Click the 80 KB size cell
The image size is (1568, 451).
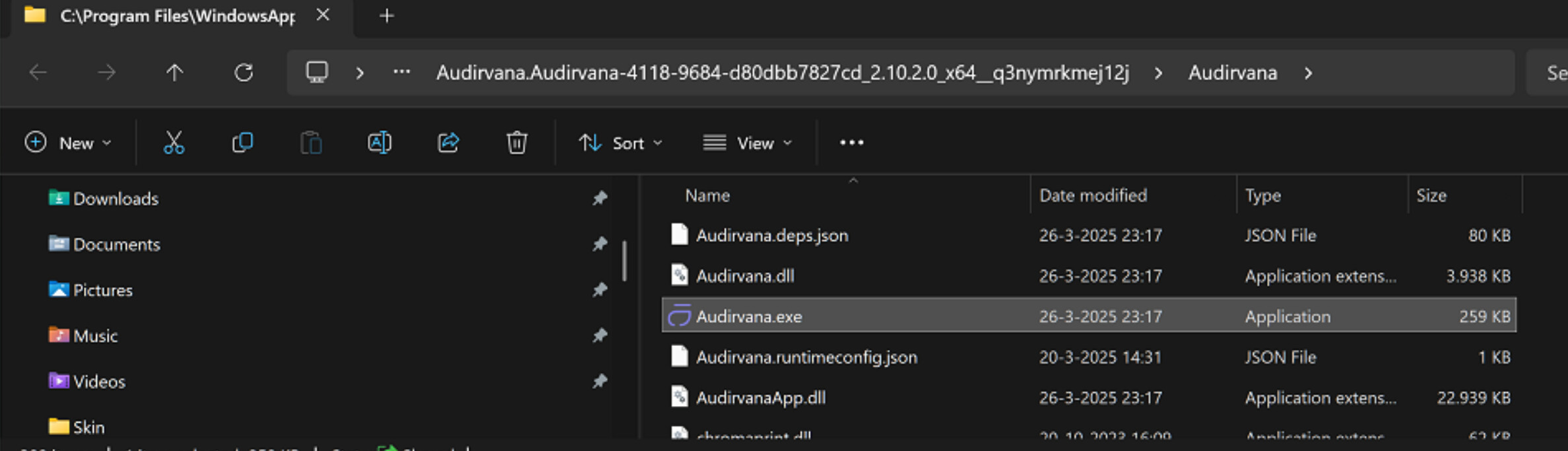click(x=1489, y=235)
